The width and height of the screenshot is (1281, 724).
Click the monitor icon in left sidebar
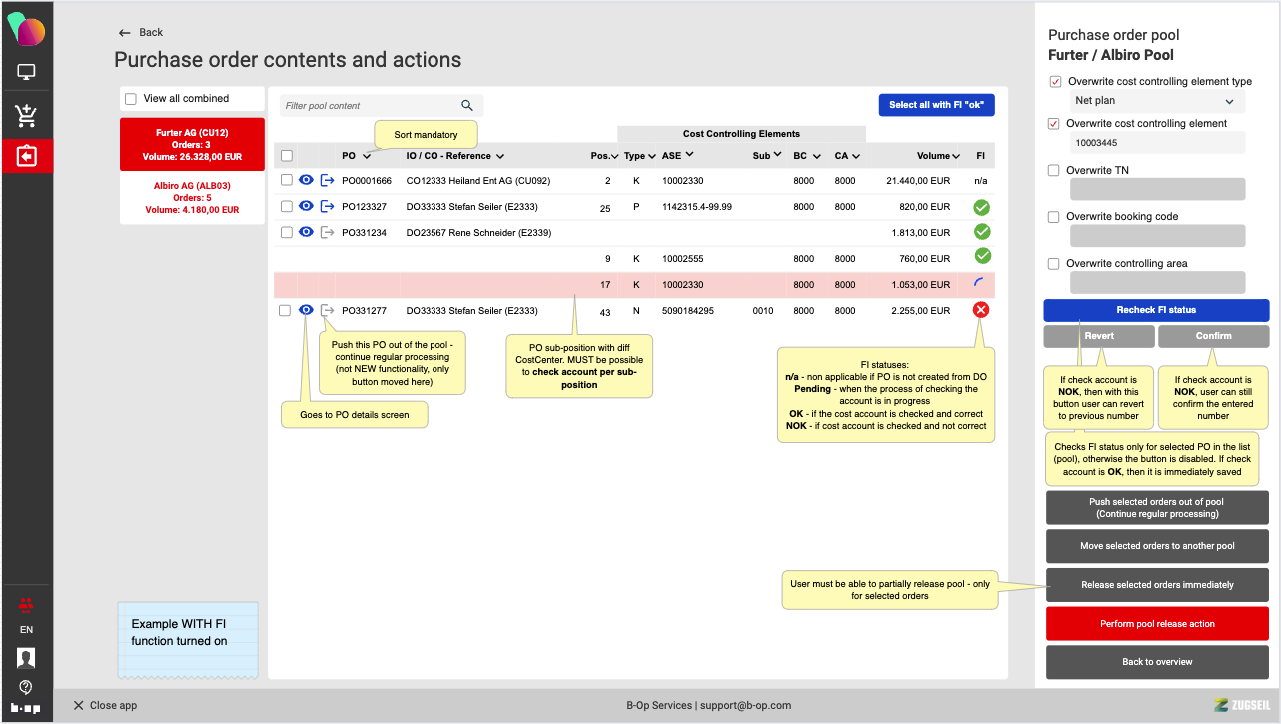pos(26,73)
